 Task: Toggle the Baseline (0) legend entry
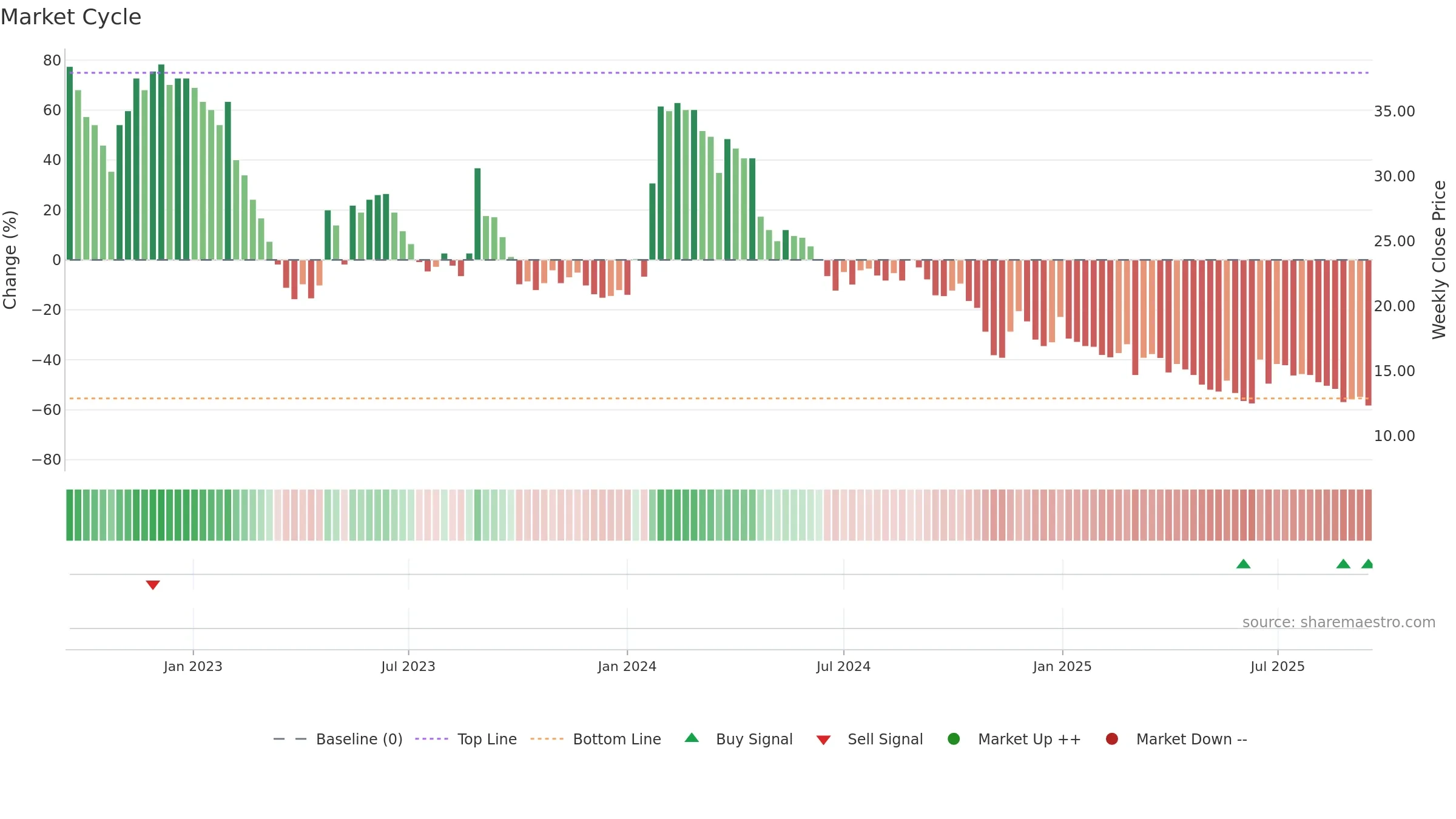pyautogui.click(x=338, y=739)
